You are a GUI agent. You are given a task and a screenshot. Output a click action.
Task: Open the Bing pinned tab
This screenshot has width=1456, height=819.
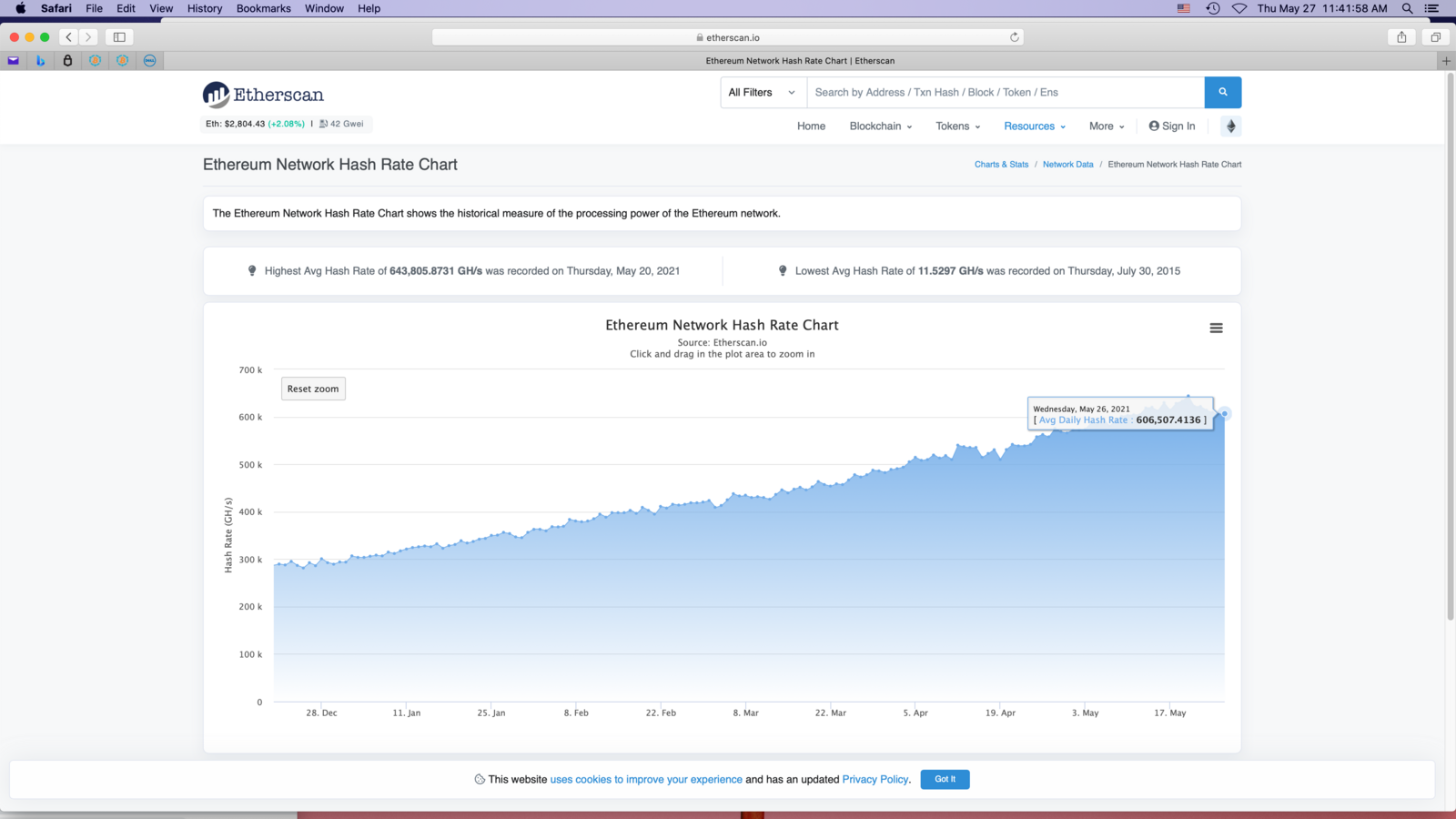[40, 61]
